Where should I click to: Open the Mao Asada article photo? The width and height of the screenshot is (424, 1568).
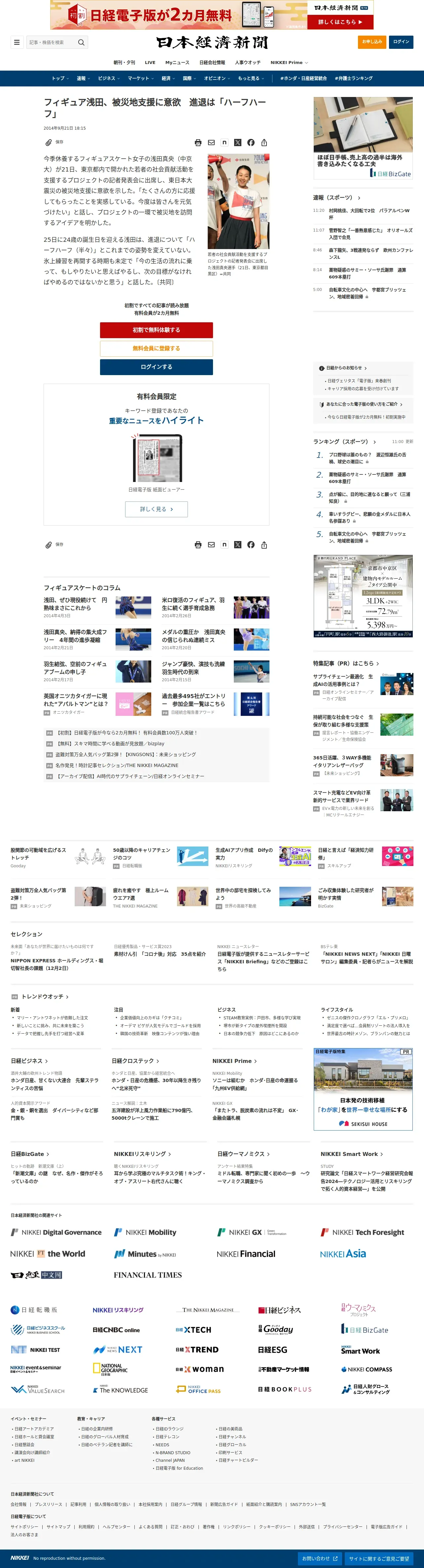point(238,202)
